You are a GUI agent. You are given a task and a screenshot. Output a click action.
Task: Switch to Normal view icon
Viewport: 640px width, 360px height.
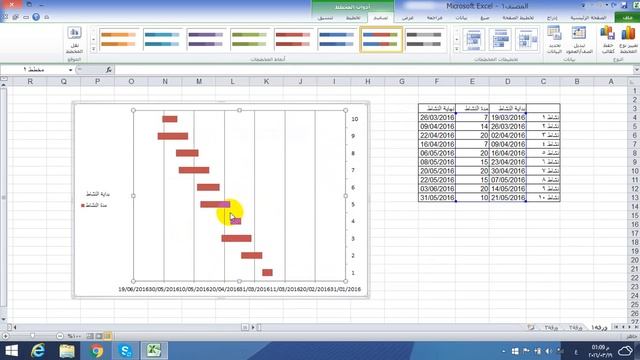click(x=107, y=336)
